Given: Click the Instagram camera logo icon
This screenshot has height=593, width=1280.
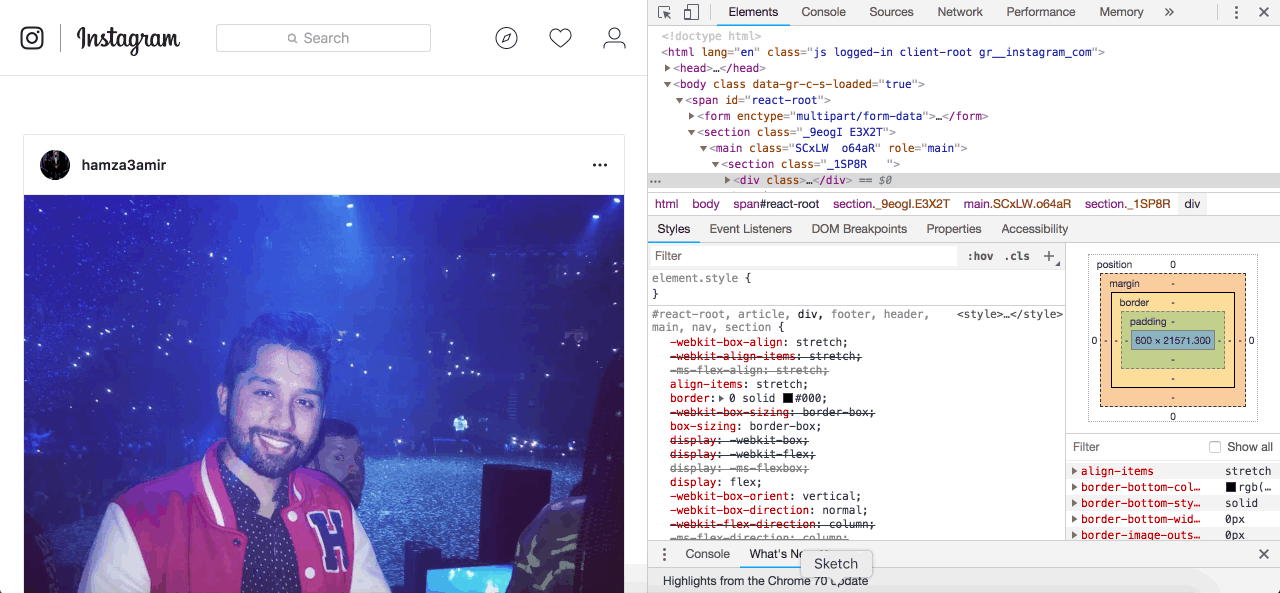Looking at the screenshot, I should [32, 38].
